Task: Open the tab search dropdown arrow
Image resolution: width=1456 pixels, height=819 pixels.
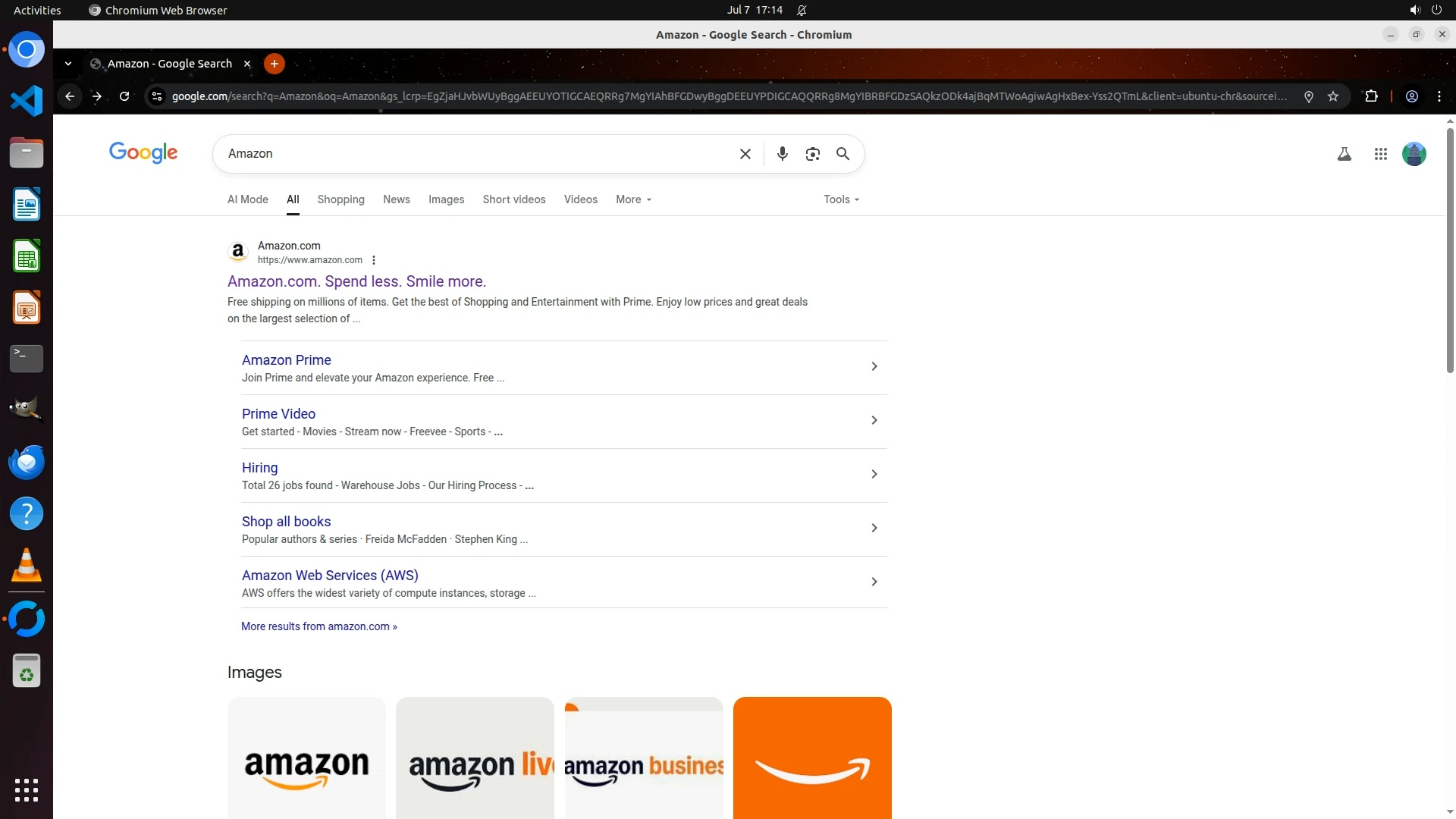Action: click(68, 64)
